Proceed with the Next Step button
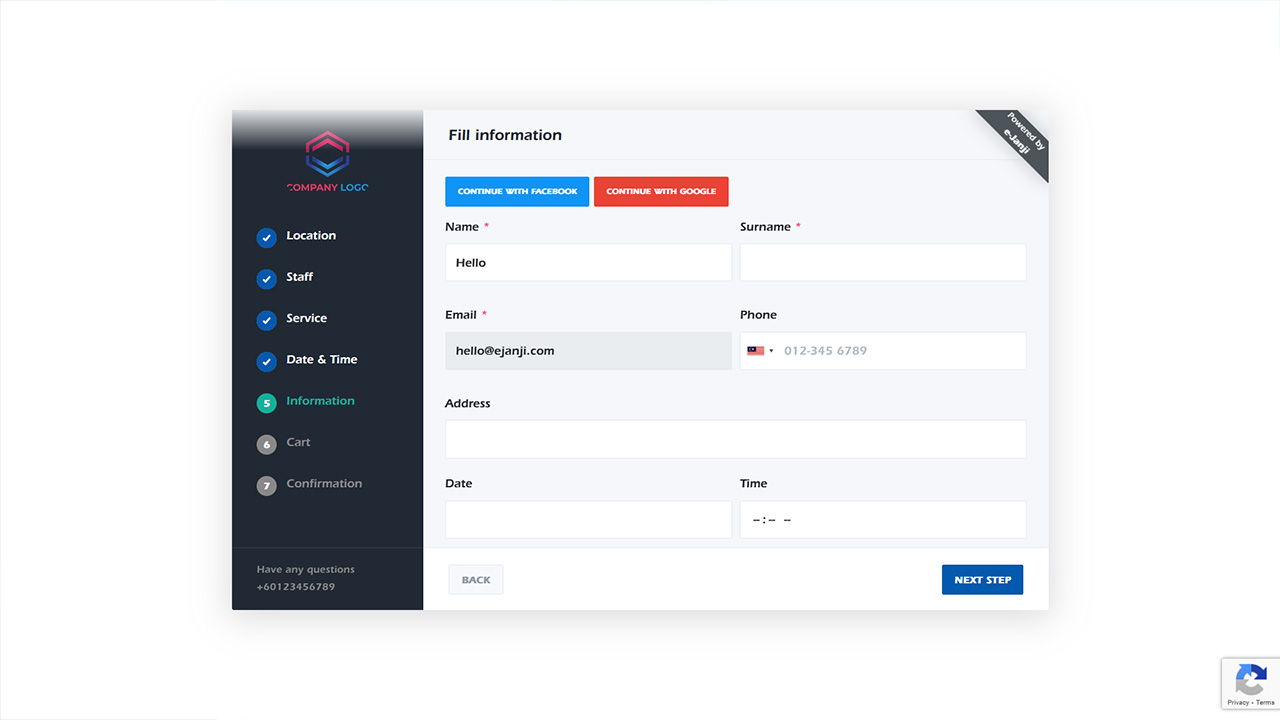Screen dimensions: 1280x720 pyautogui.click(x=982, y=580)
